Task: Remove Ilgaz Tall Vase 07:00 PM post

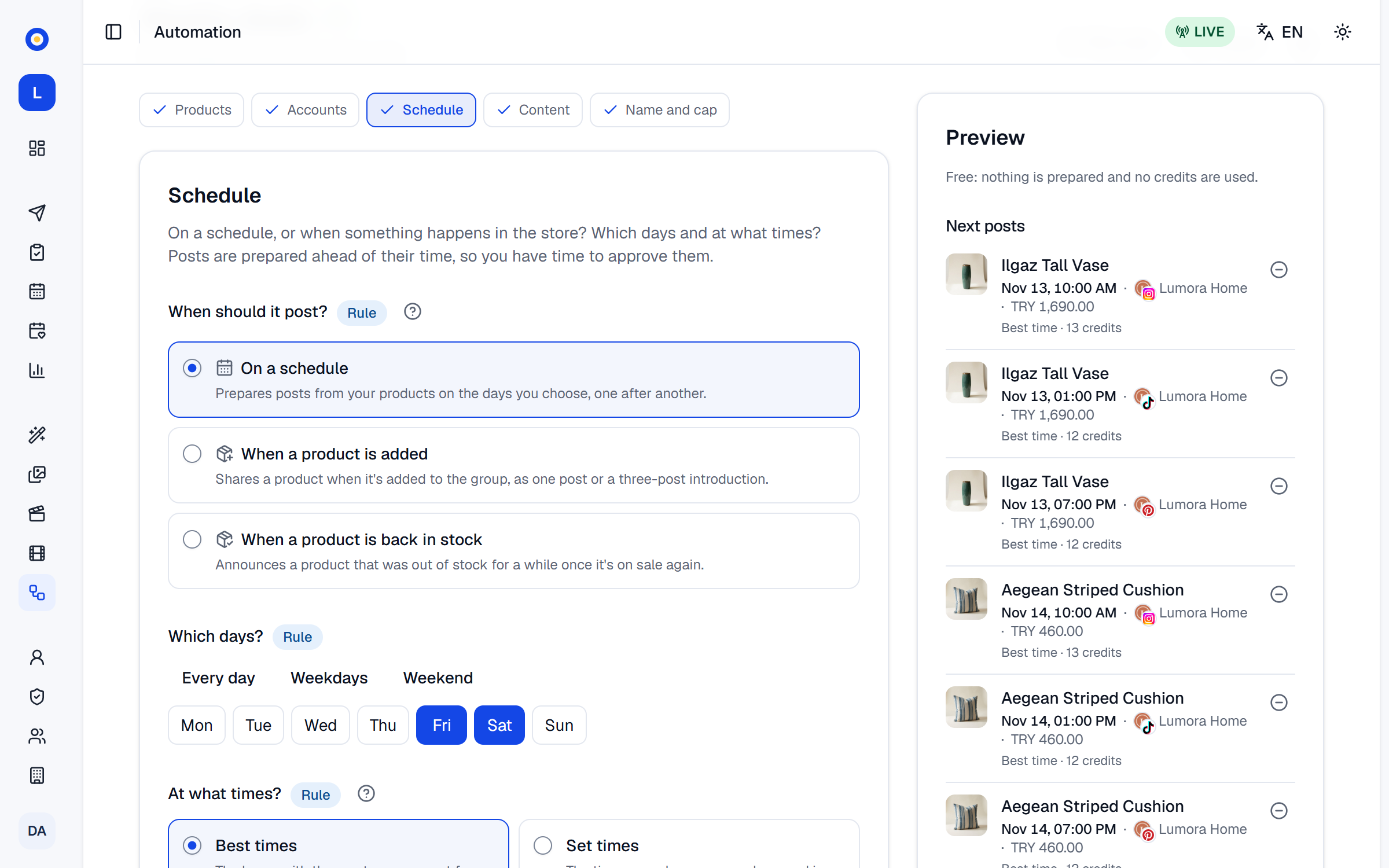Action: coord(1279,486)
